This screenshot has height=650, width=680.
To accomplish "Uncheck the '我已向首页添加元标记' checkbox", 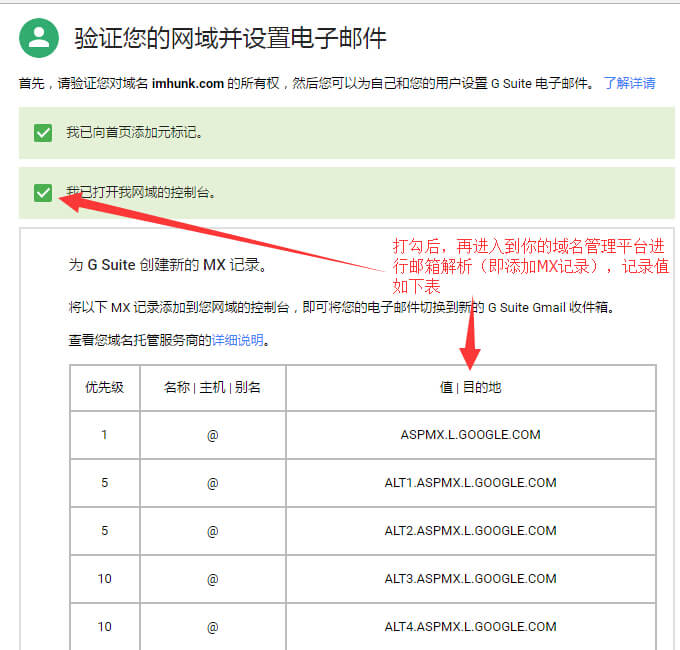I will [x=43, y=133].
